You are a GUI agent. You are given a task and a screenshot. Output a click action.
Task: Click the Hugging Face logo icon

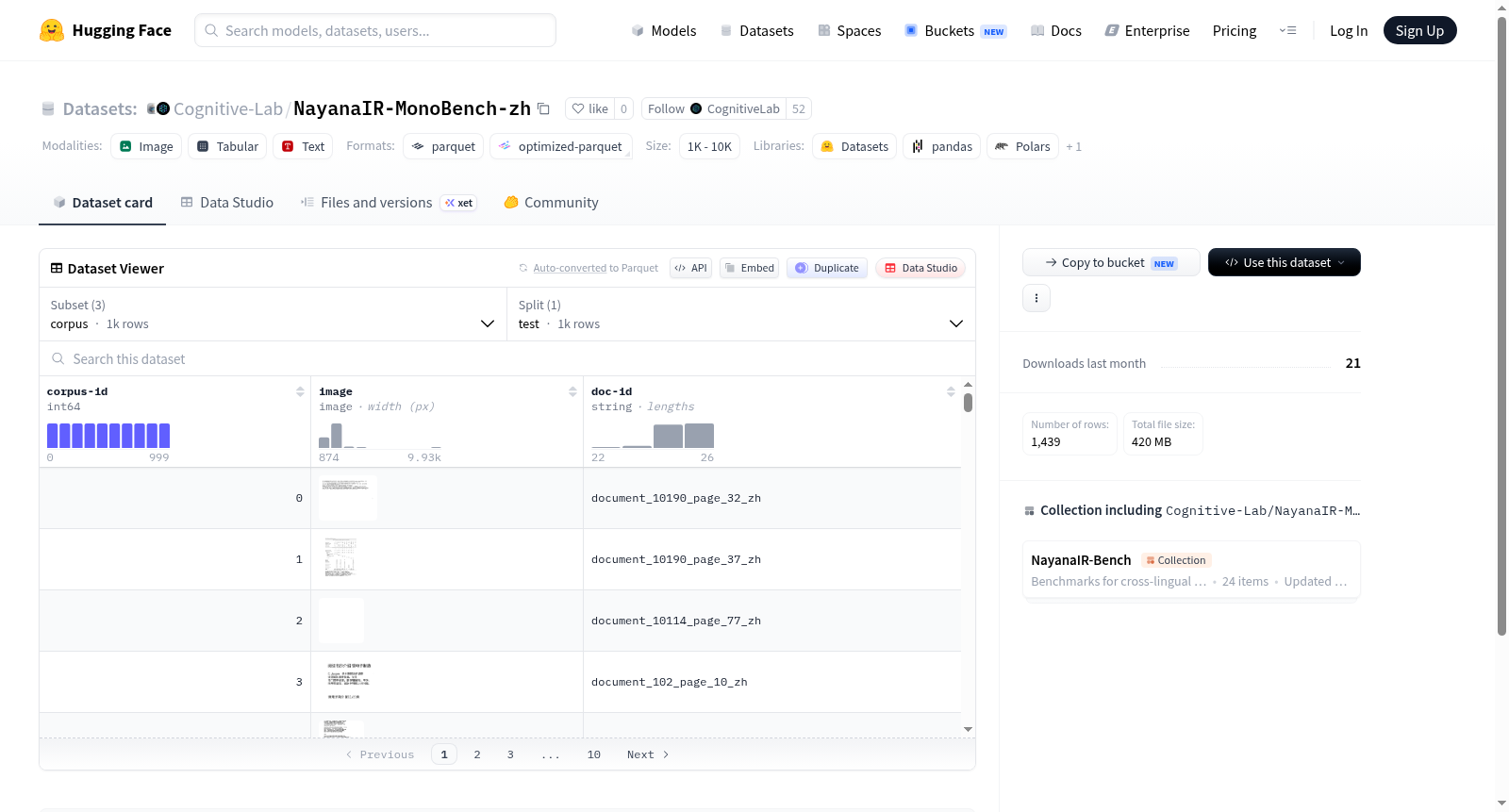click(52, 30)
